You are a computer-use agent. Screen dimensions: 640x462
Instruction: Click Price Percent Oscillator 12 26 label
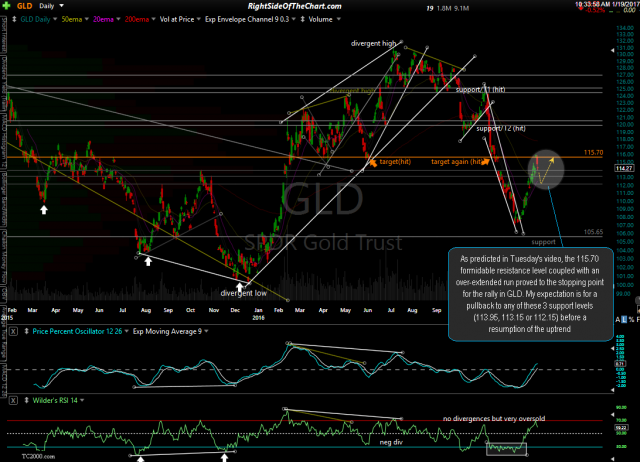pos(77,331)
